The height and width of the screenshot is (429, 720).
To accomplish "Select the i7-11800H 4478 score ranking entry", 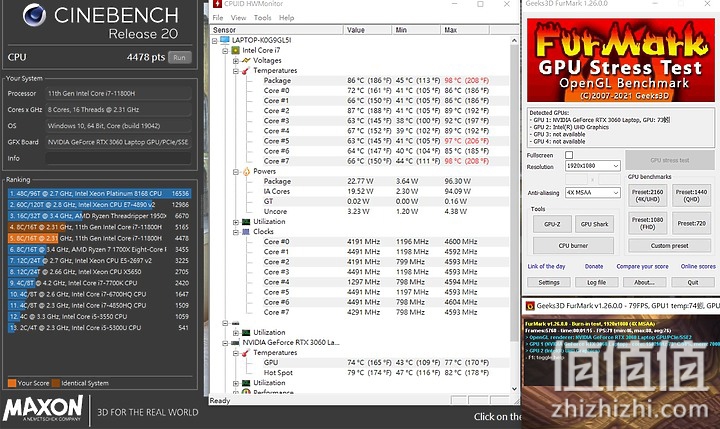I will 99,238.
